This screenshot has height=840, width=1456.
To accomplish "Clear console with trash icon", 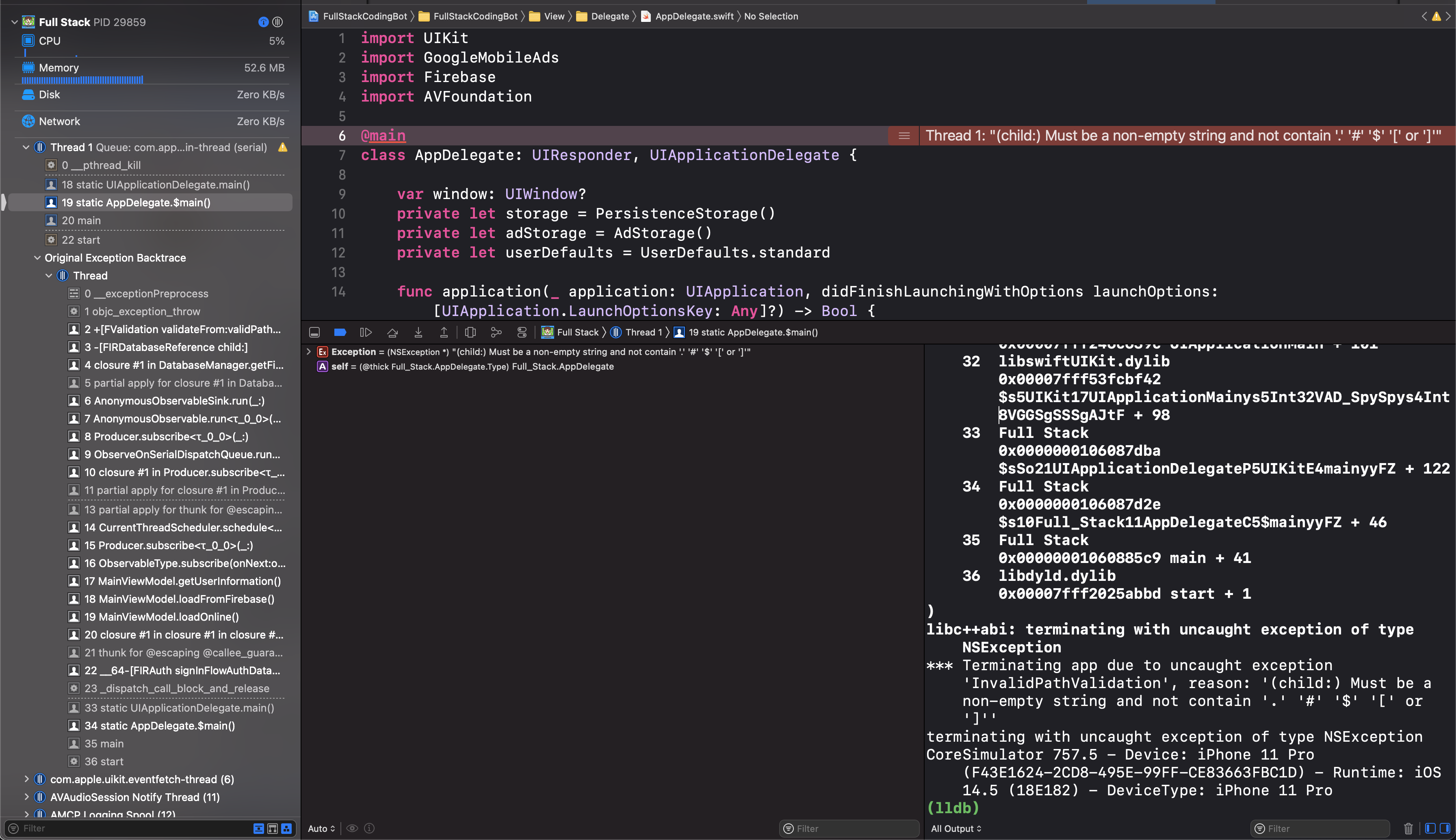I will click(x=1408, y=829).
